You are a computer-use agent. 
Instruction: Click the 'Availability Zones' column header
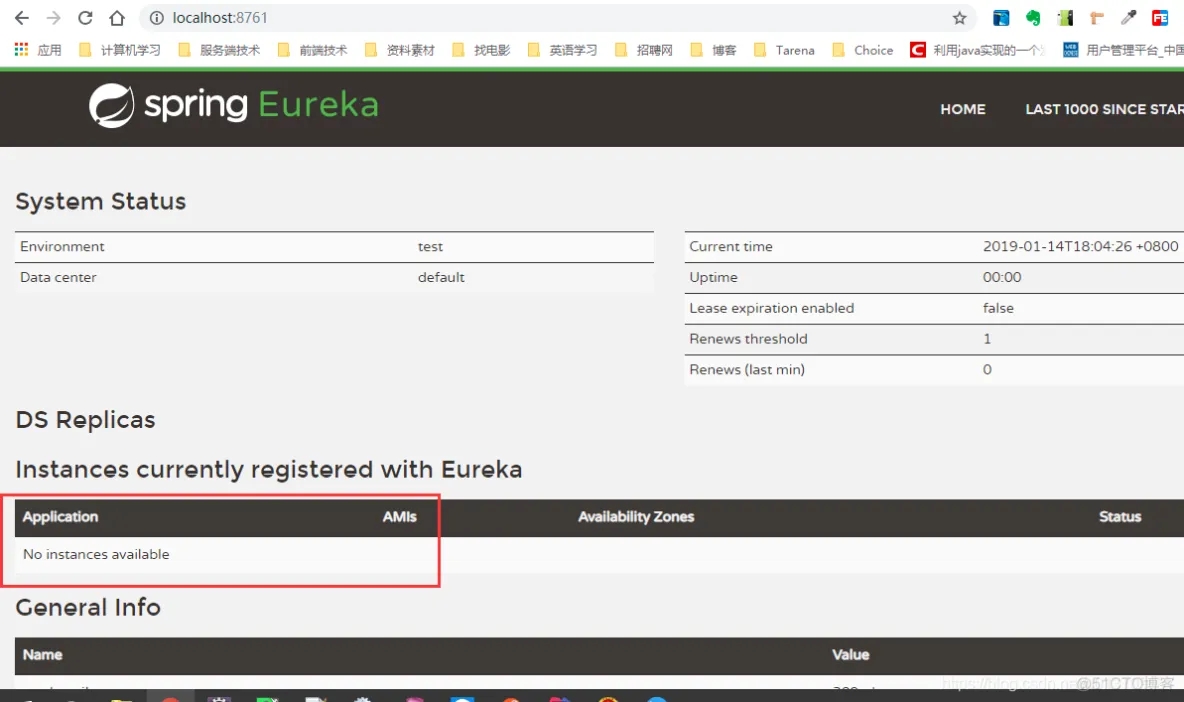(636, 517)
